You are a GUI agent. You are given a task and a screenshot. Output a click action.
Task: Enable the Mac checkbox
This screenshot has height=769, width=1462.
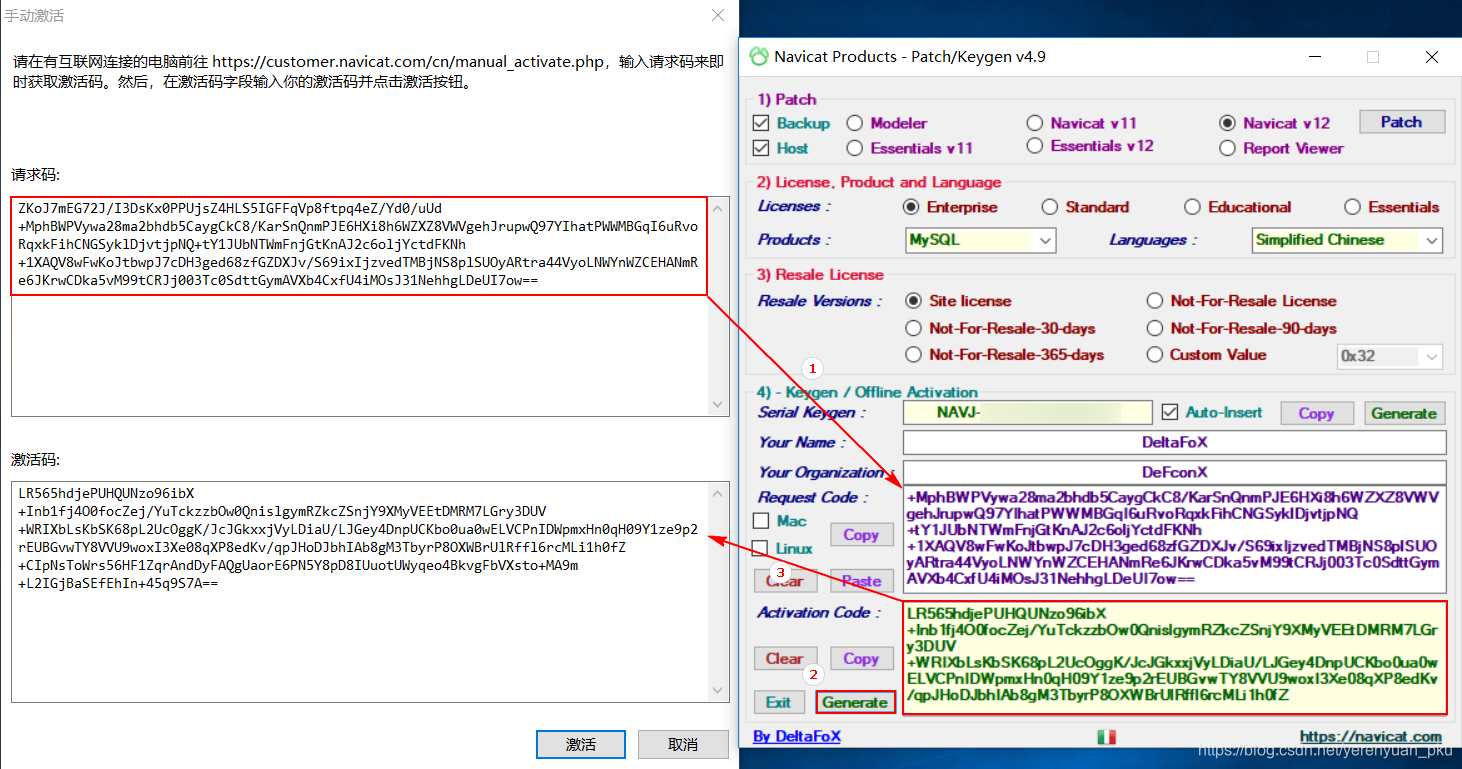[x=761, y=521]
